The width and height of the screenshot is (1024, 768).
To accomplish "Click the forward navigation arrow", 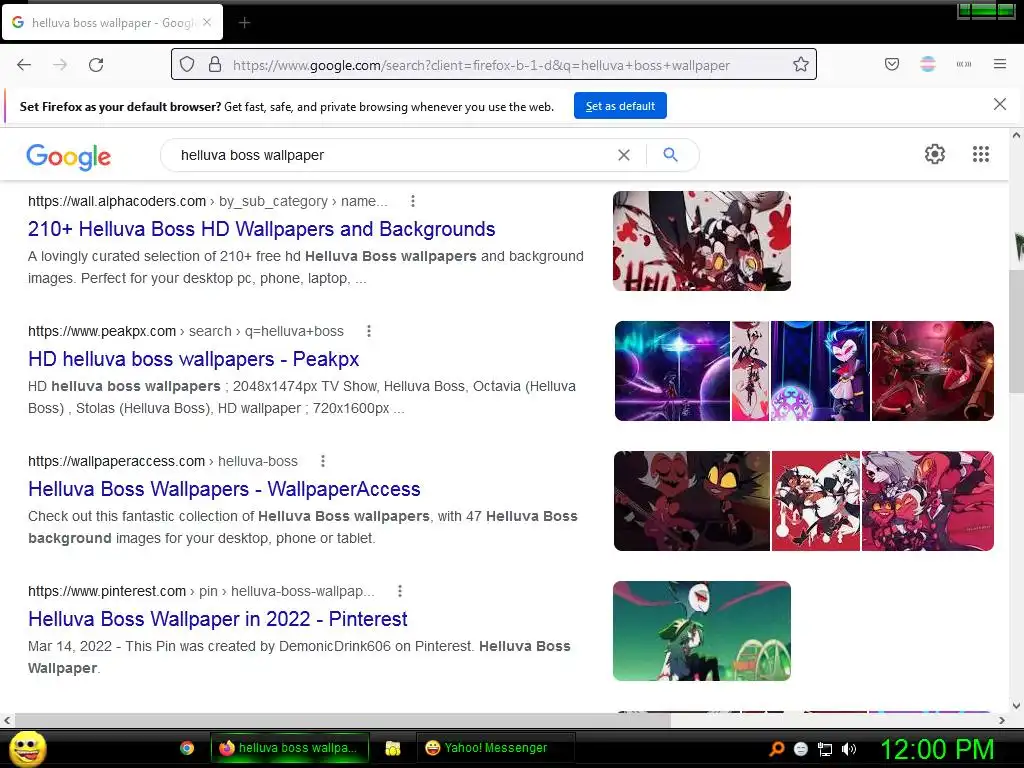I will click(60, 65).
